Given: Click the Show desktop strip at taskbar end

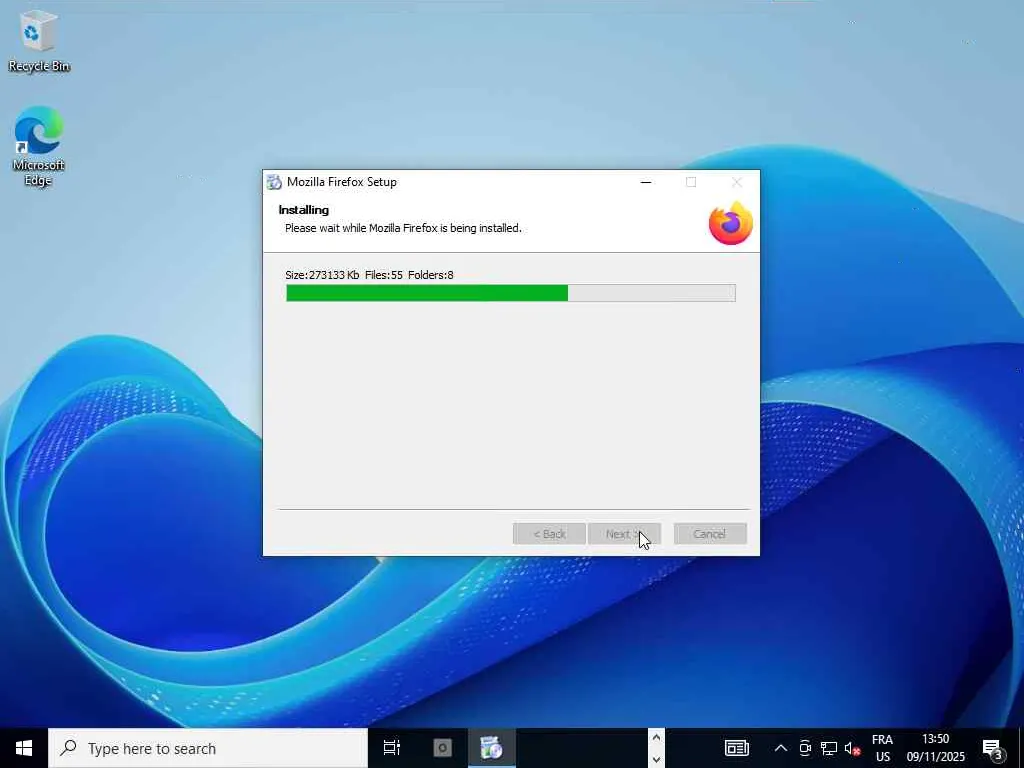Looking at the screenshot, I should [x=1021, y=748].
